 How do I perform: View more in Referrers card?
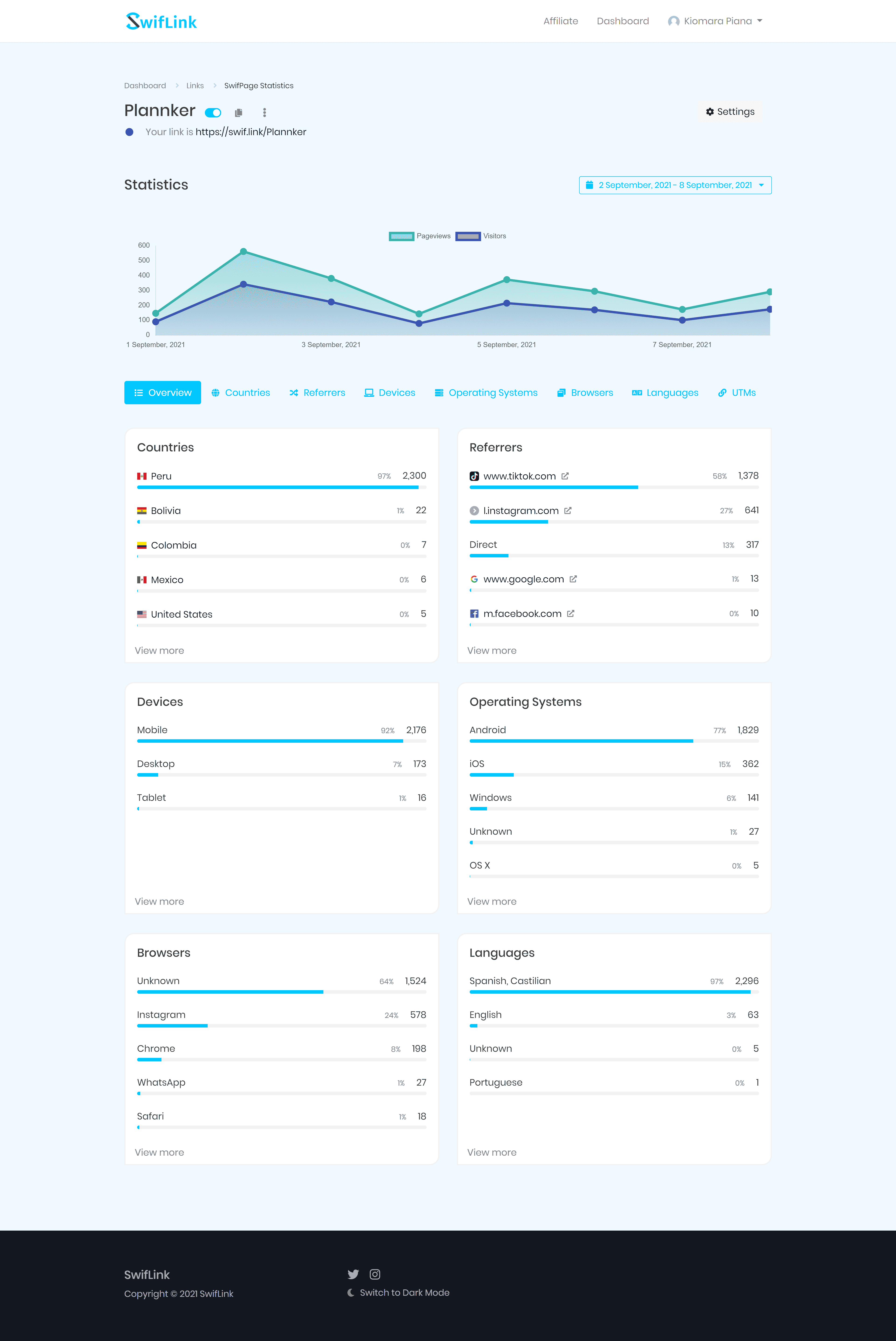click(x=492, y=651)
